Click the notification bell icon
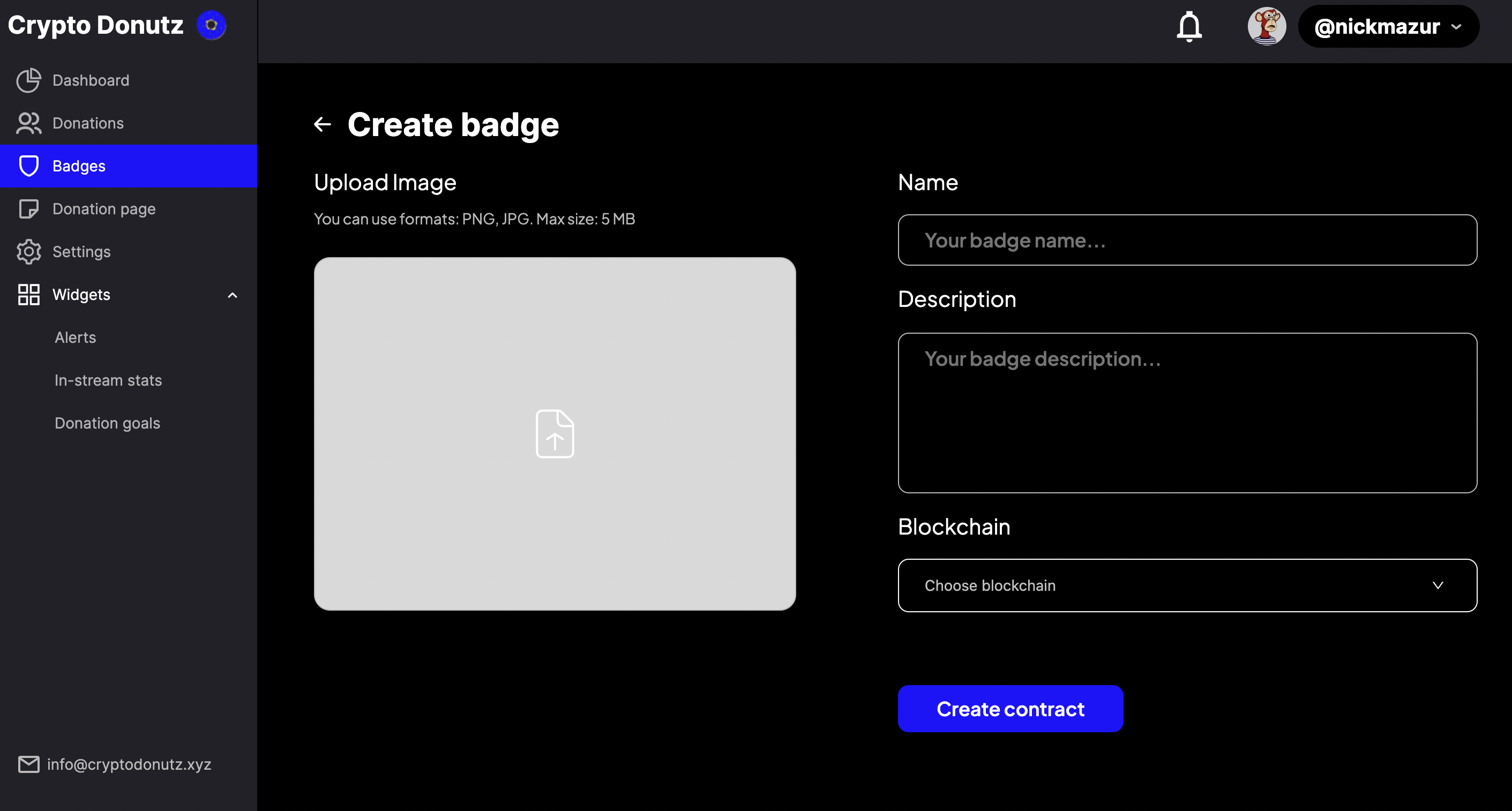This screenshot has width=1512, height=811. 1188,26
